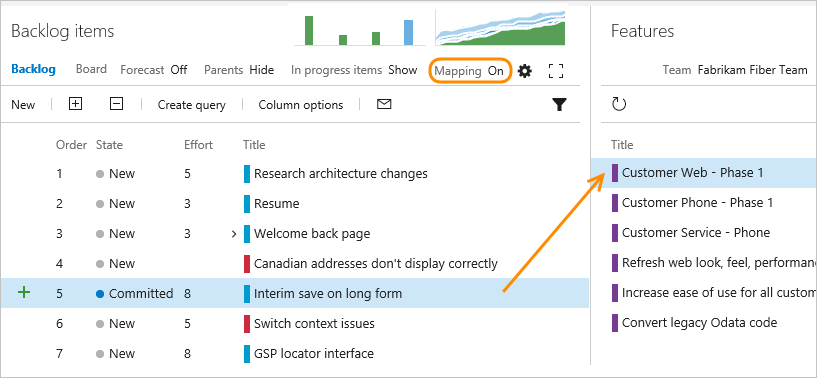
Task: Select Switch context issues item
Action: [314, 324]
